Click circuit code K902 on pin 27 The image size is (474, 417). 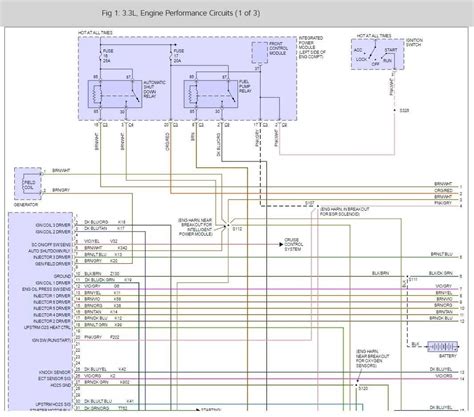click(x=124, y=382)
